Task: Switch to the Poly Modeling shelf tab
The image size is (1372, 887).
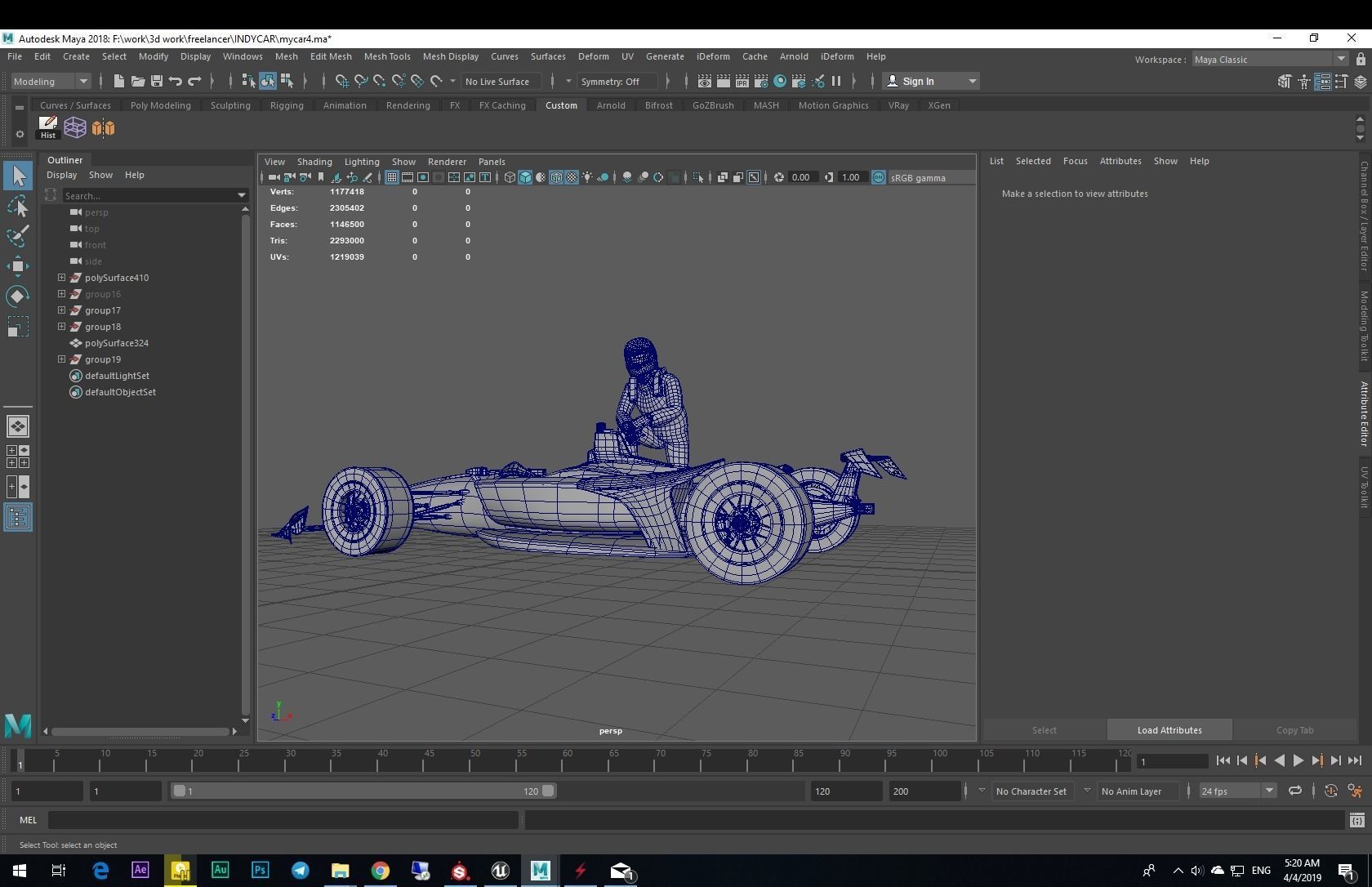Action: [160, 105]
